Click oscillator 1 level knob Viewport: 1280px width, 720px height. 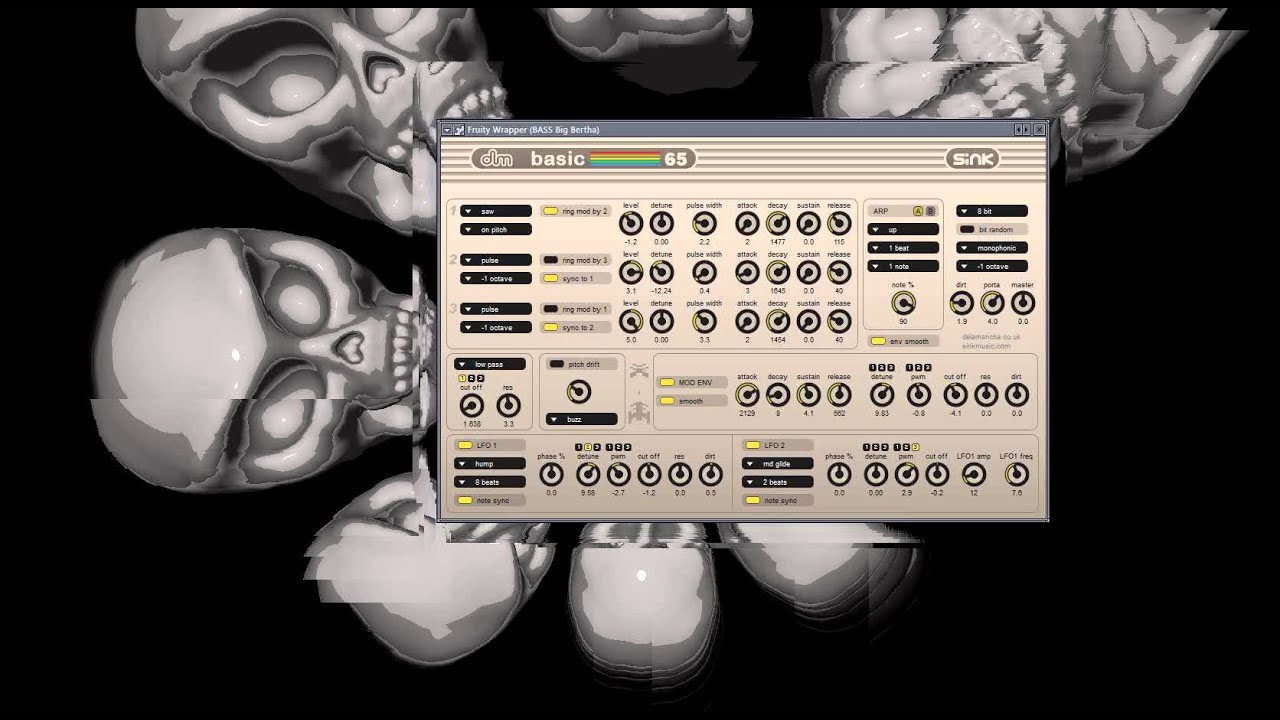(x=631, y=224)
